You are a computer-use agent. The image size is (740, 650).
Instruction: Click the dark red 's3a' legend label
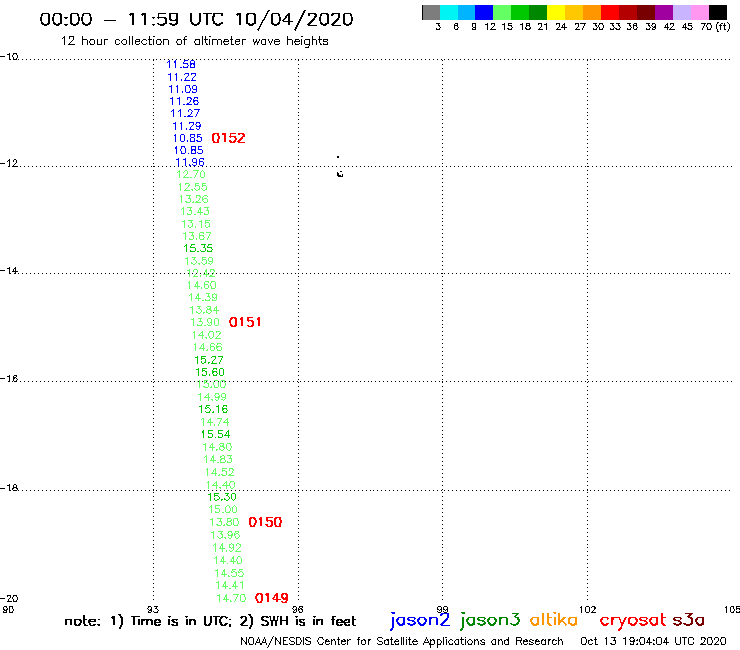[688, 620]
